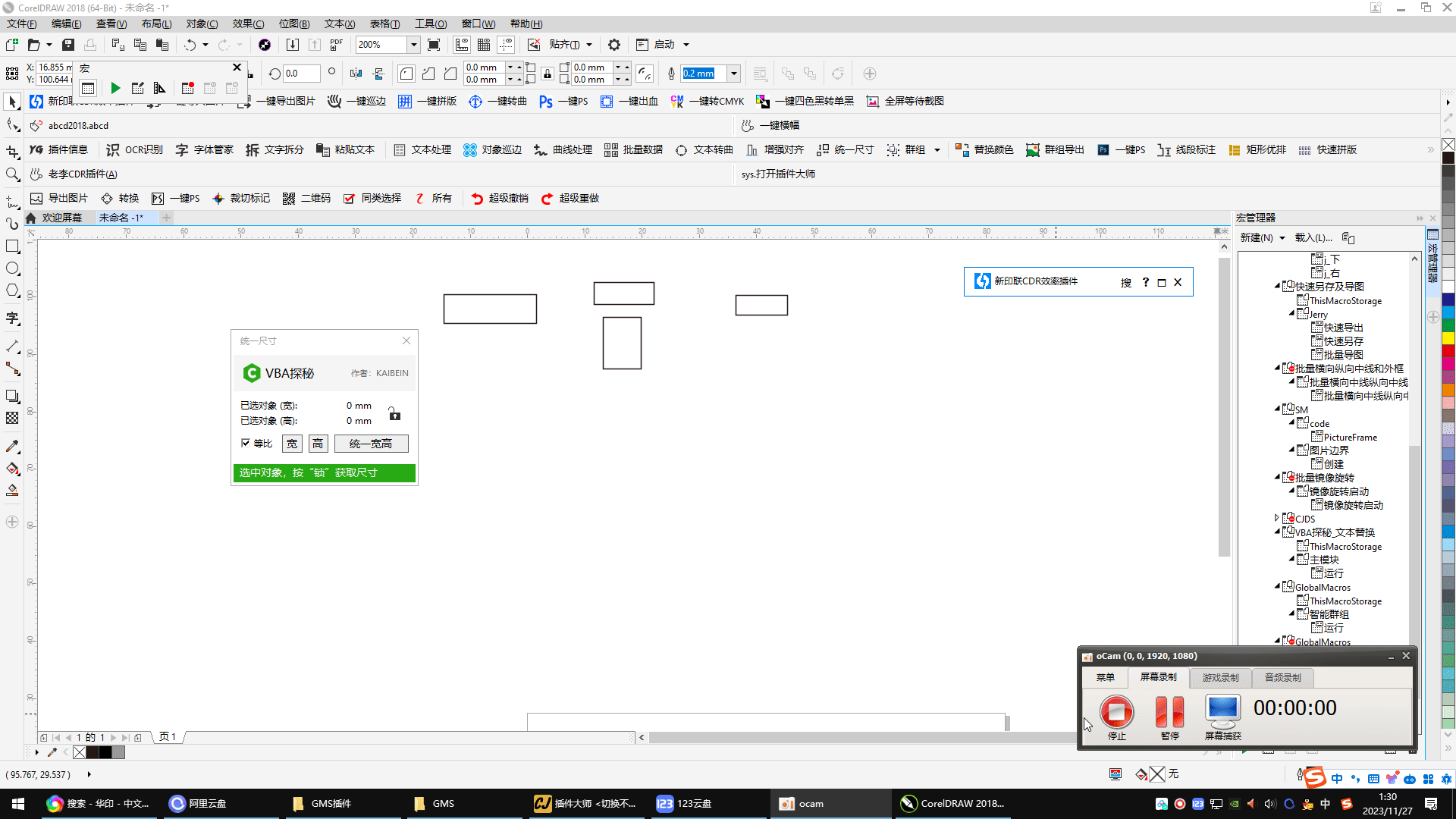
Task: Open the 工具(O) menu
Action: coord(431,24)
